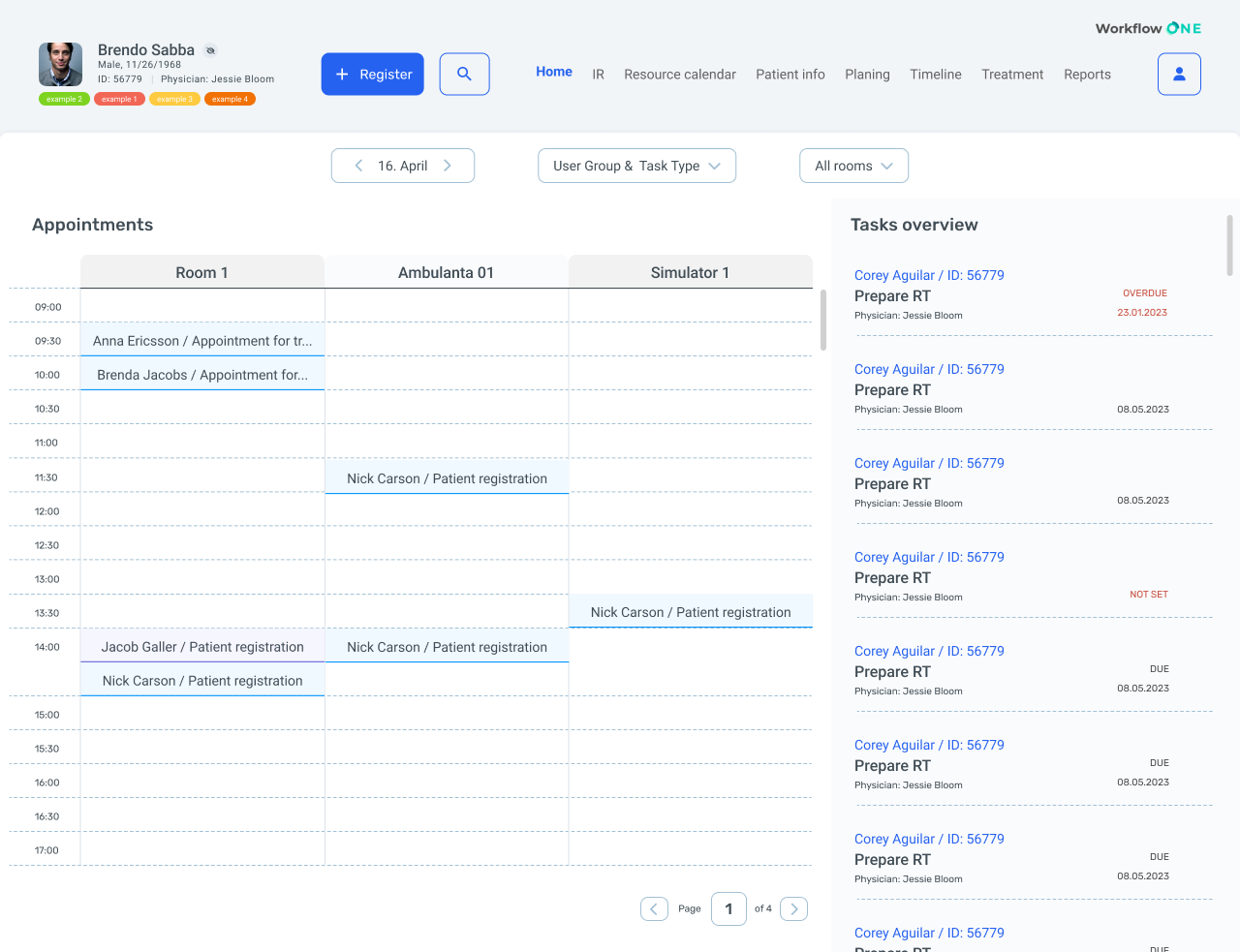Open Brenda Jacobs appointment at 10:00
The image size is (1240, 952).
click(202, 374)
